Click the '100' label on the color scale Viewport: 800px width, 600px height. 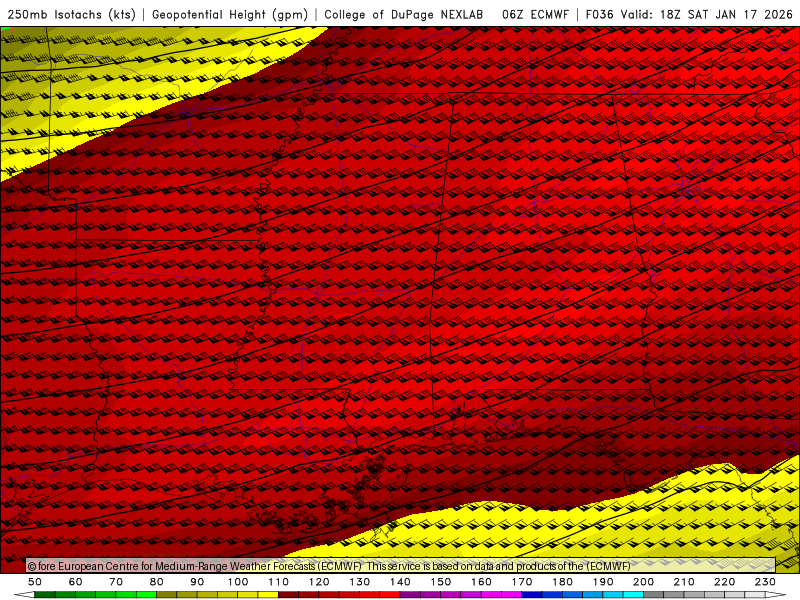point(238,582)
